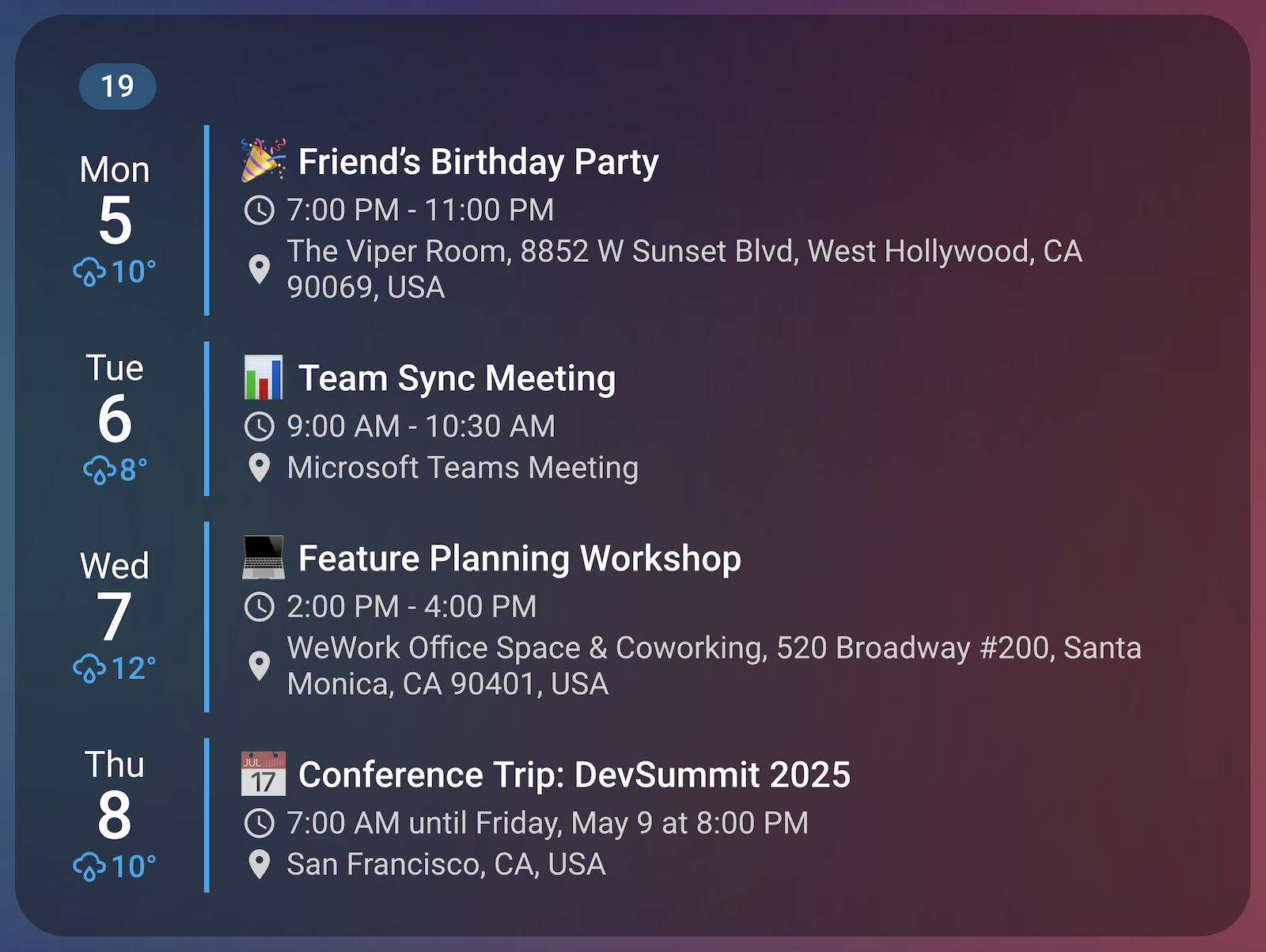Open Feature Planning Workshop event
The image size is (1266, 952).
coord(519,559)
